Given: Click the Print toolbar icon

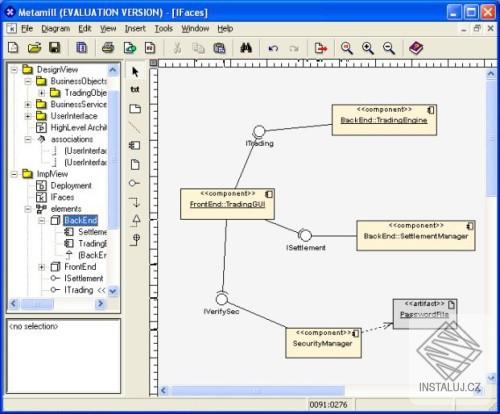Looking at the screenshot, I should coord(108,48).
